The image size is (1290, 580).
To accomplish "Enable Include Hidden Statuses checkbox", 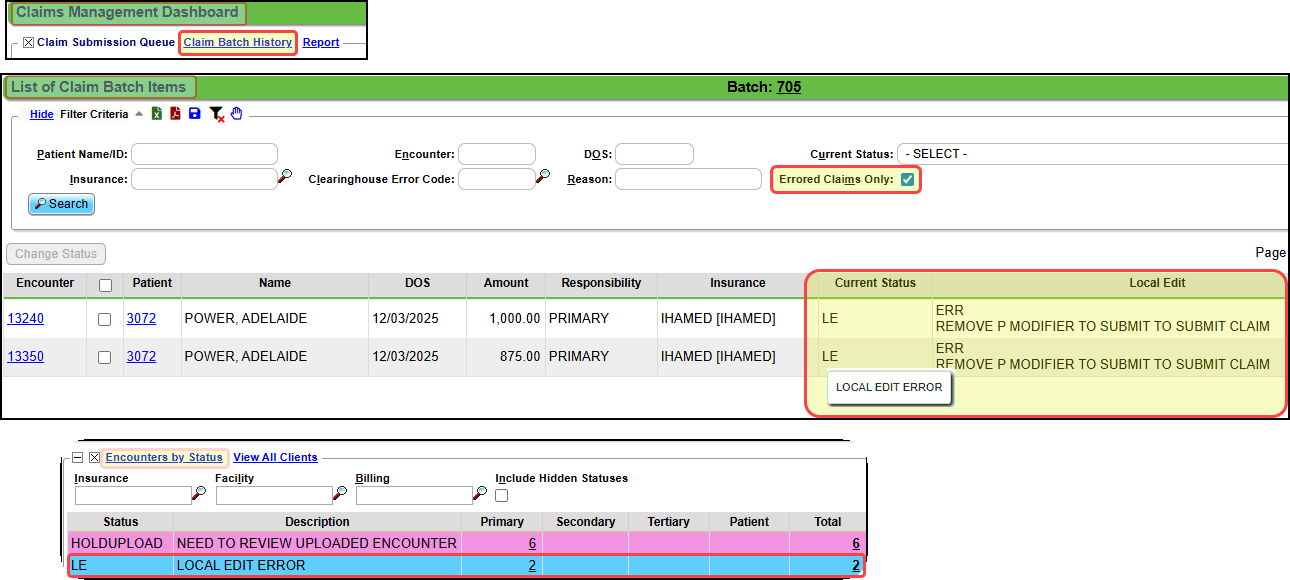I will click(502, 496).
